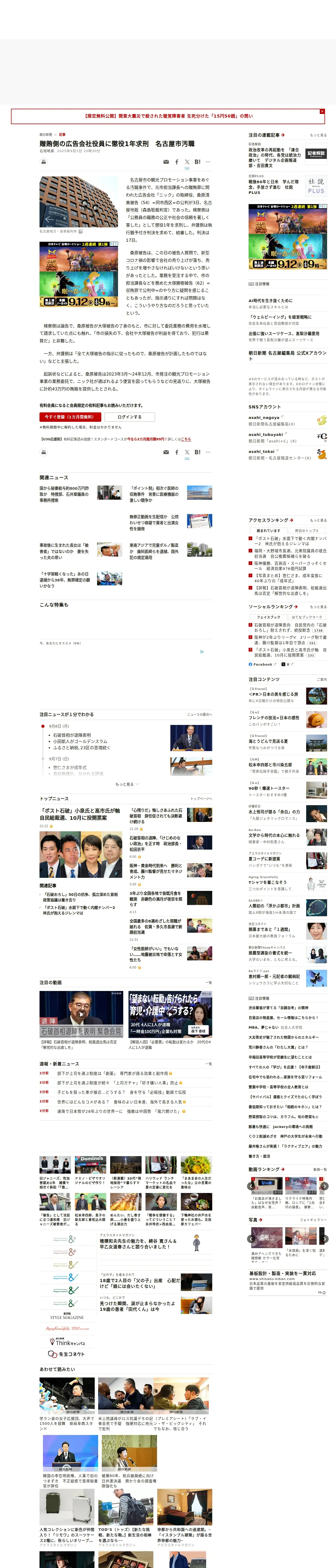This screenshot has width=336, height=1568.
Task: Click the ログインする button
Action: click(x=129, y=417)
